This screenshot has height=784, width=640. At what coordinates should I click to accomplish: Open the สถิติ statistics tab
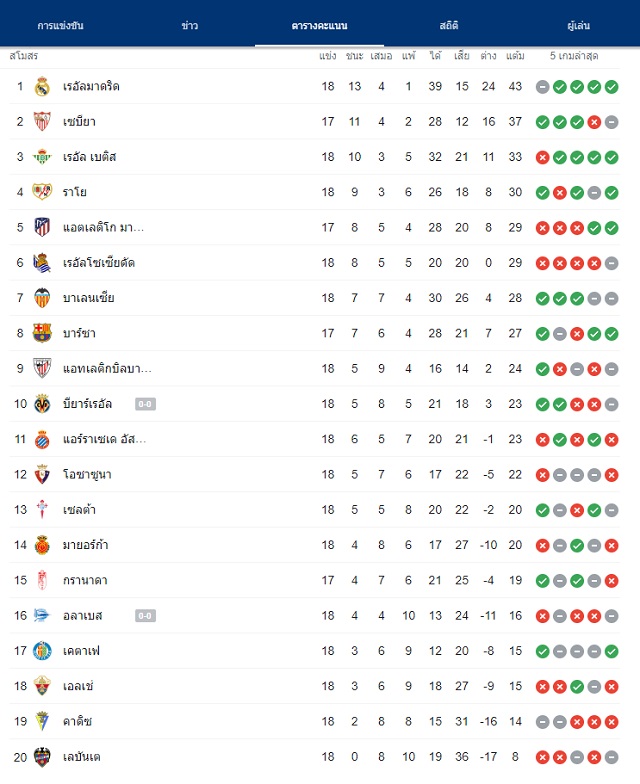click(x=448, y=26)
